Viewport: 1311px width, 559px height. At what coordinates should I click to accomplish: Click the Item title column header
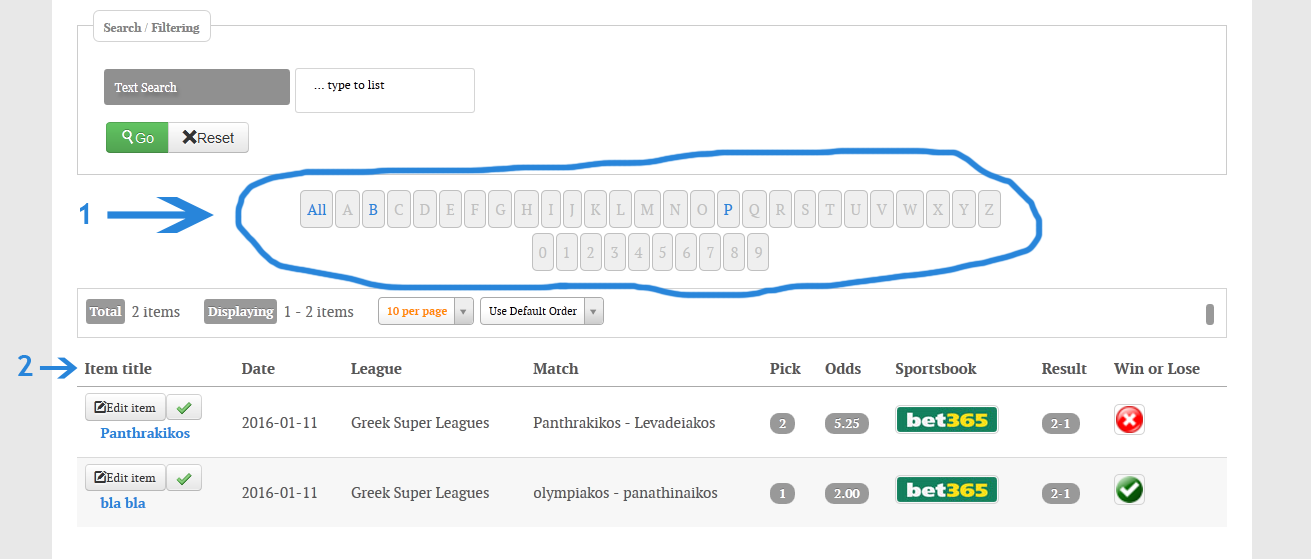[x=118, y=368]
